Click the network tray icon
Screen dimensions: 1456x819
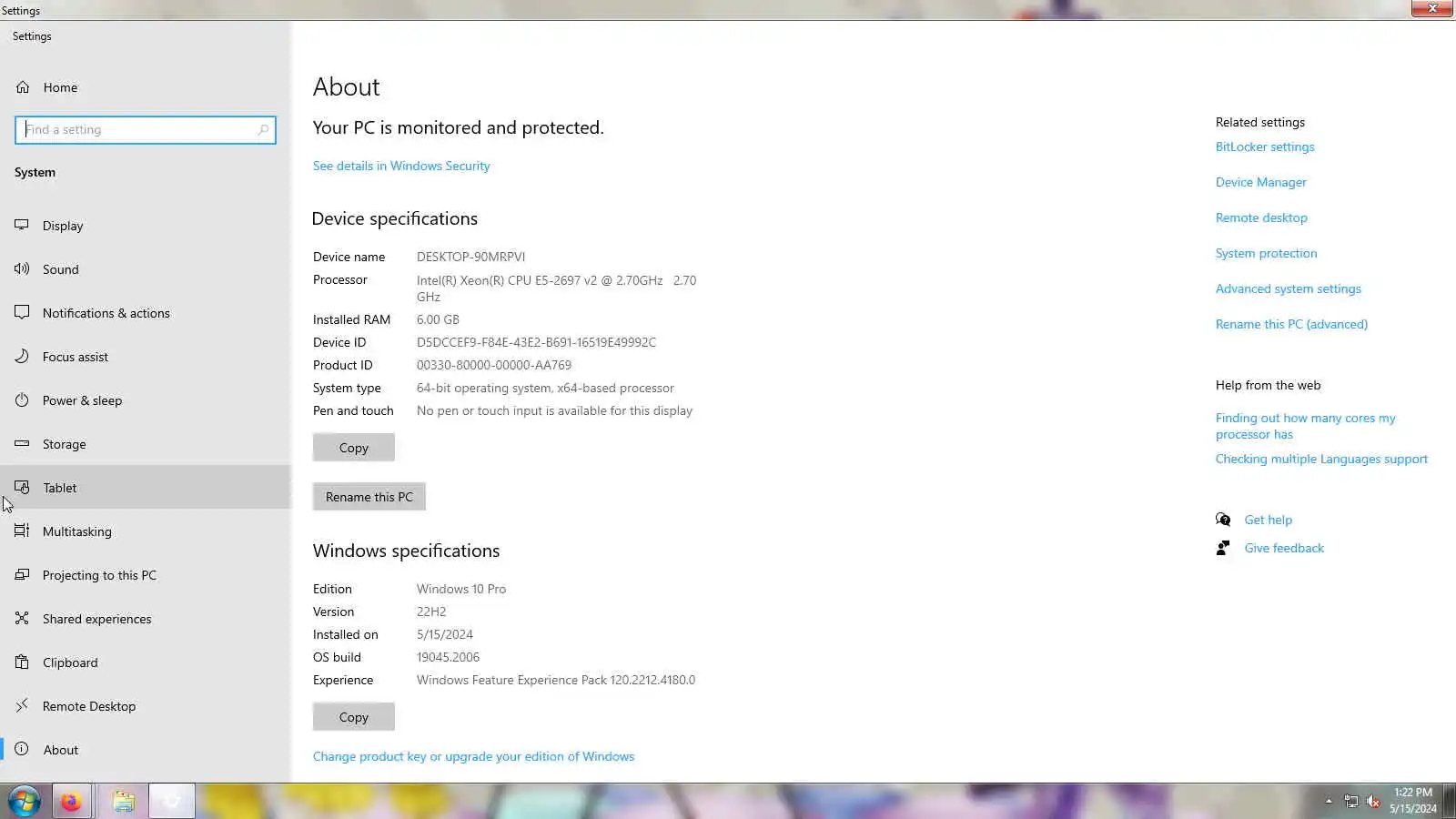point(1351,802)
